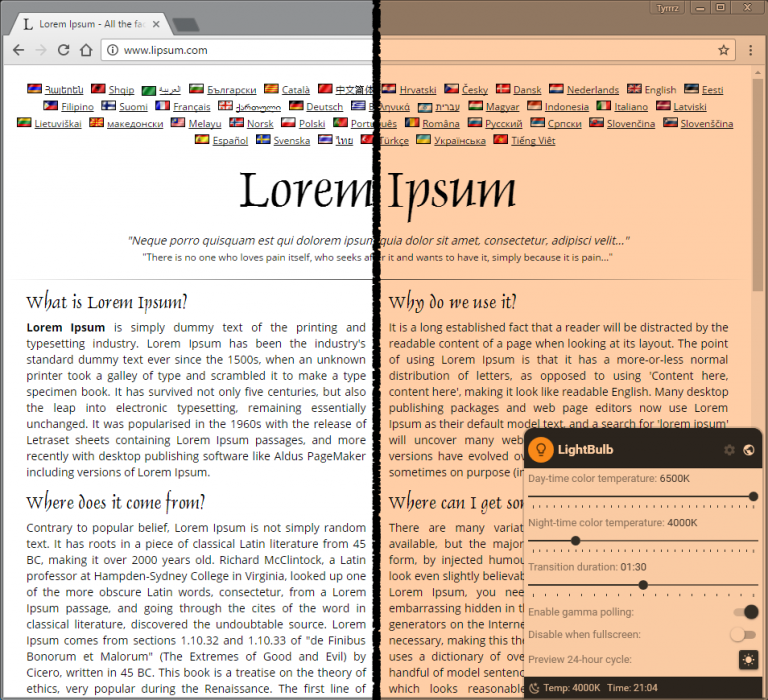Screen dimensions: 768x700
Task: Open the Chrome three-dot menu
Action: click(750, 50)
